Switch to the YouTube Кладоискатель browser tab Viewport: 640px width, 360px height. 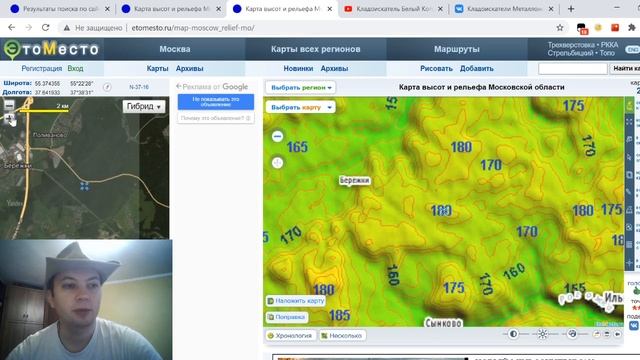393,9
